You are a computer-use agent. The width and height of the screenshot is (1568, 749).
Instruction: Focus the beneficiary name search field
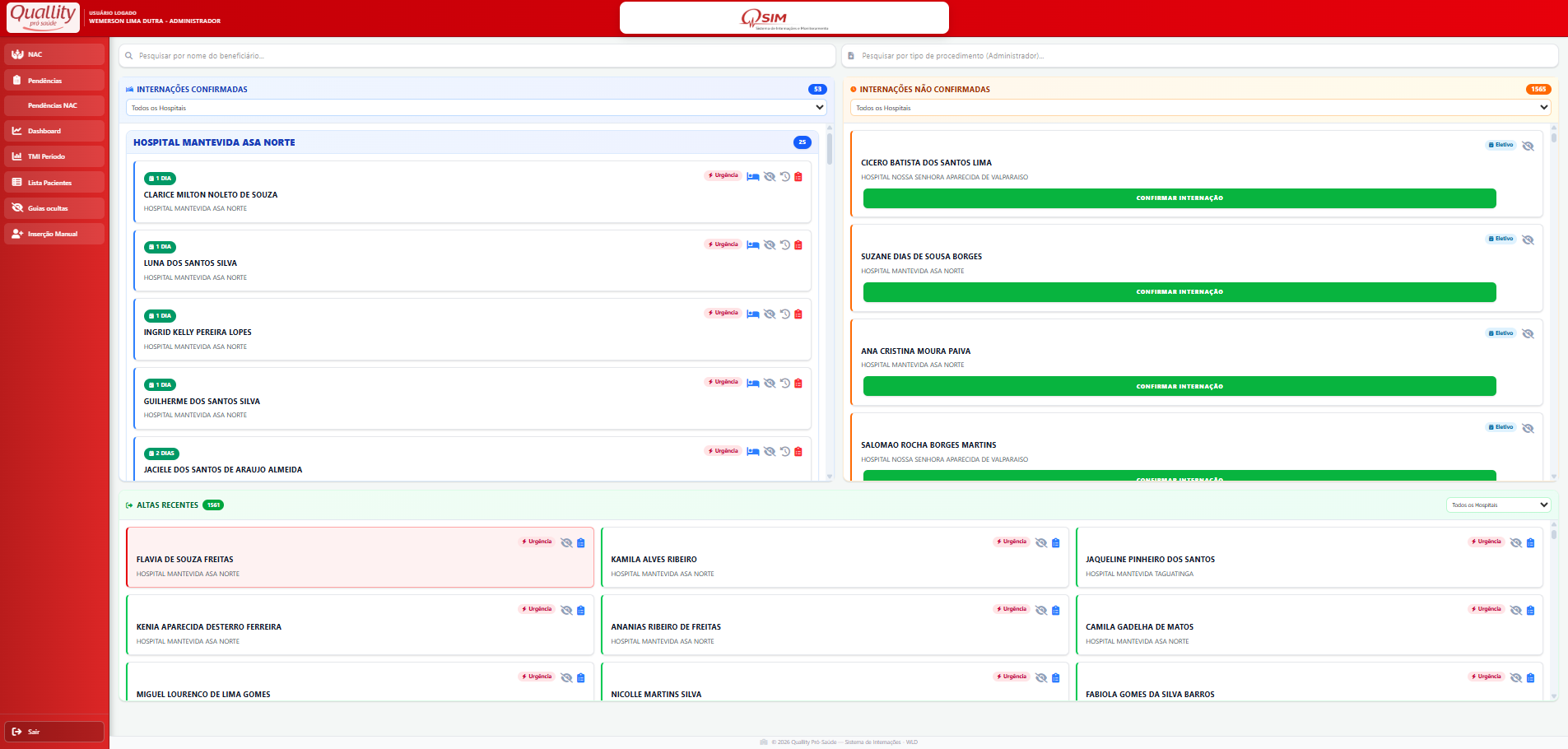pyautogui.click(x=477, y=56)
